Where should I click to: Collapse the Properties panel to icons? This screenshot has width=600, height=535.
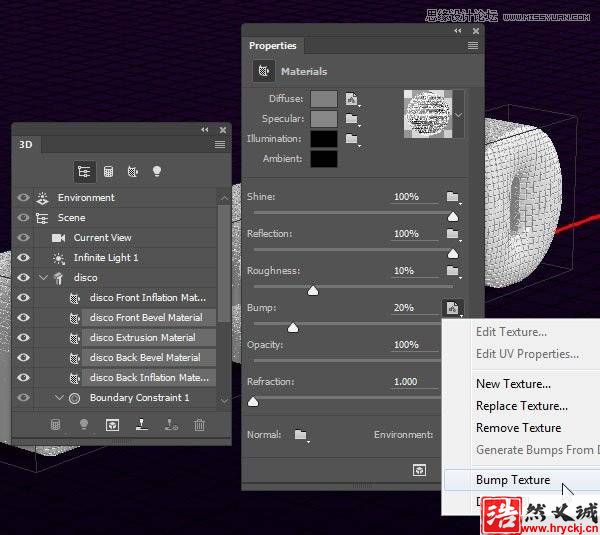pyautogui.click(x=458, y=31)
